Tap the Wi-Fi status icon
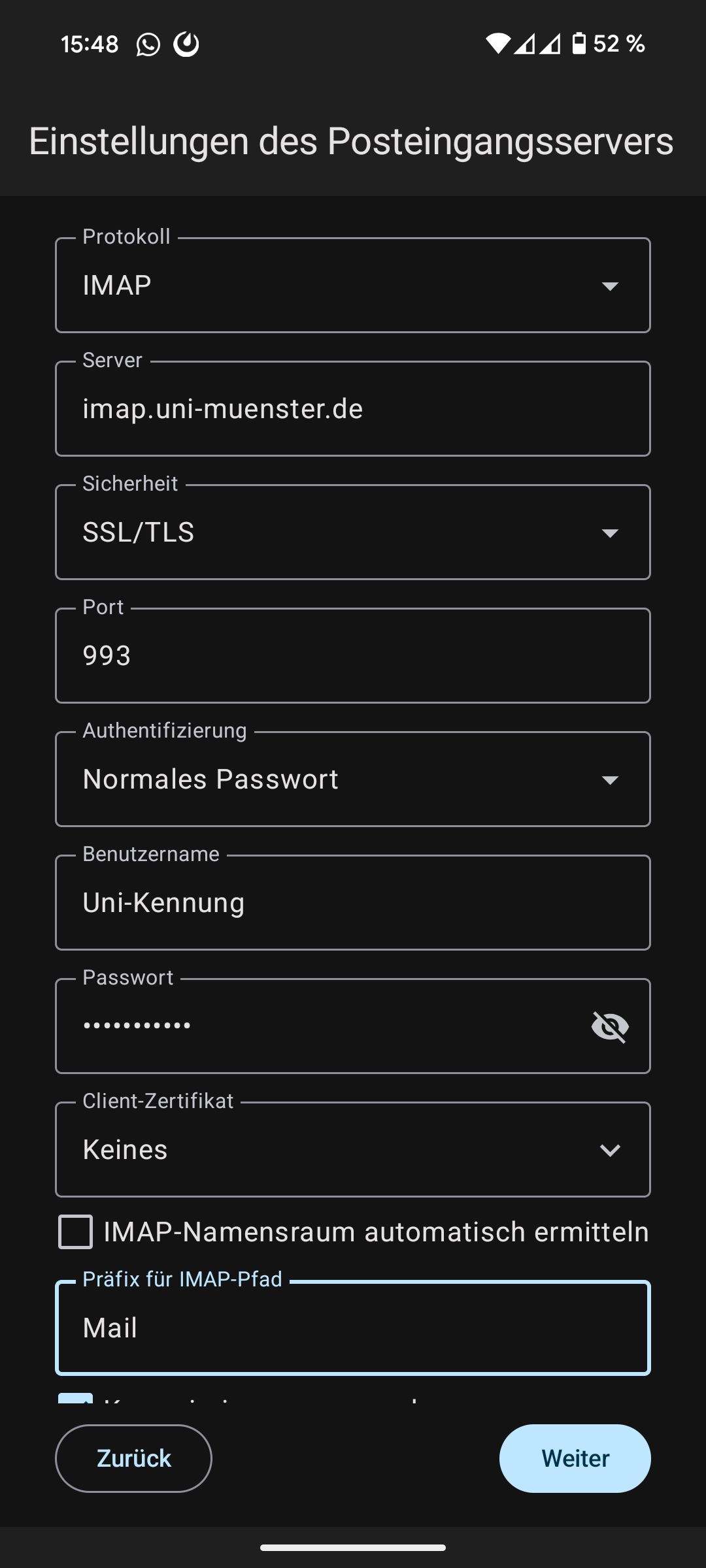Viewport: 706px width, 1568px height. 497,44
